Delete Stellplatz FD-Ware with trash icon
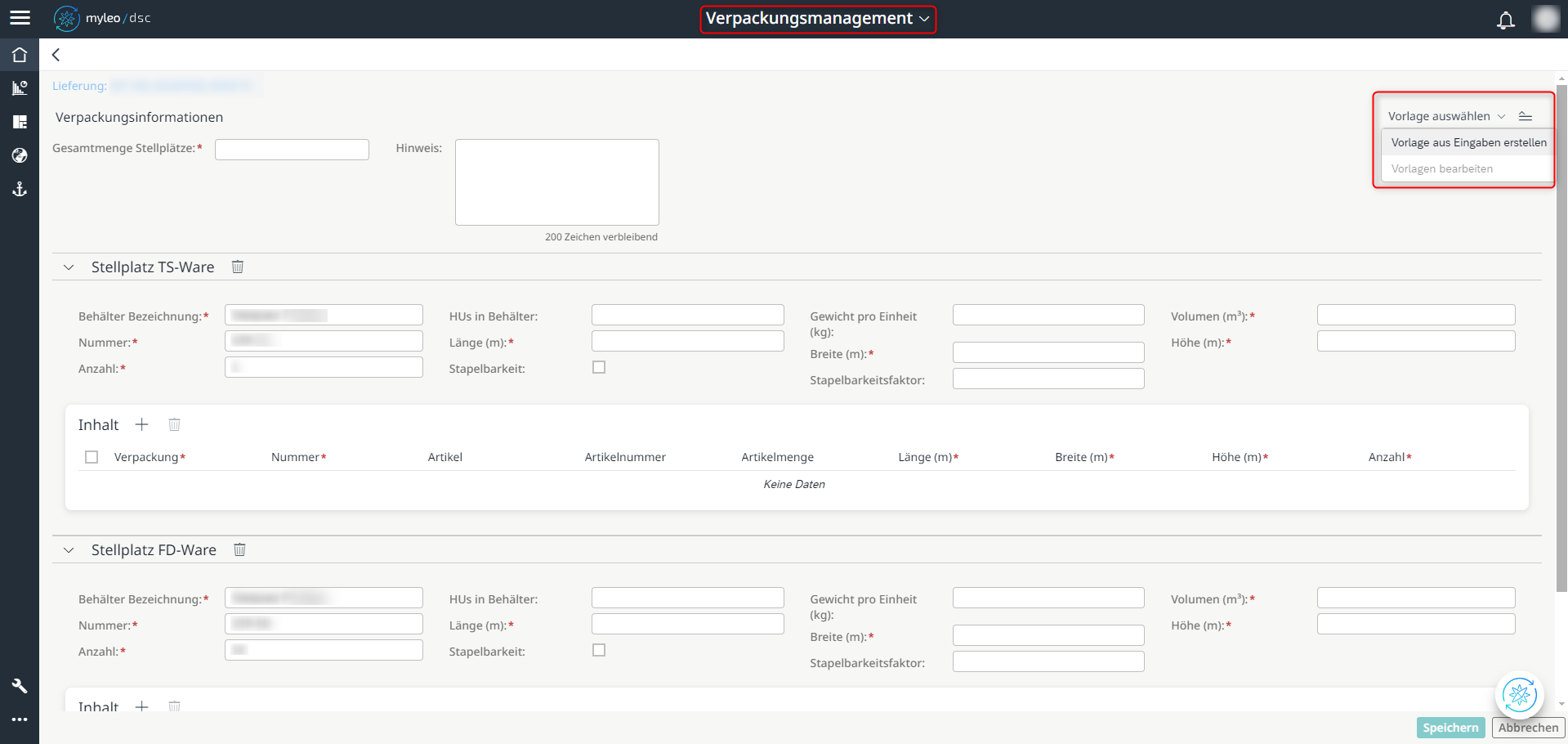This screenshot has width=1568, height=744. click(239, 549)
